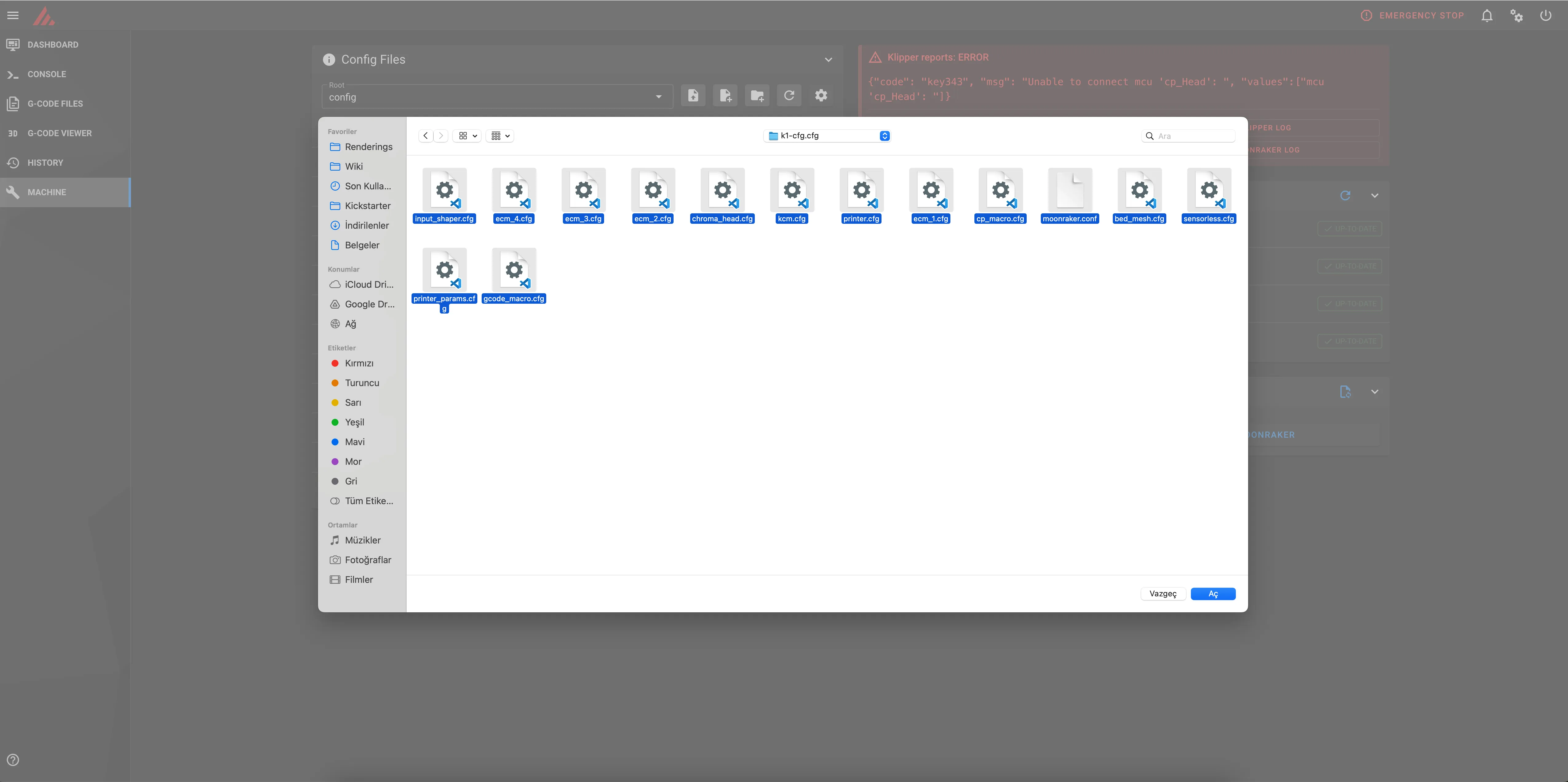Select Machine in the sidebar
Image resolution: width=1568 pixels, height=782 pixels.
coord(65,192)
